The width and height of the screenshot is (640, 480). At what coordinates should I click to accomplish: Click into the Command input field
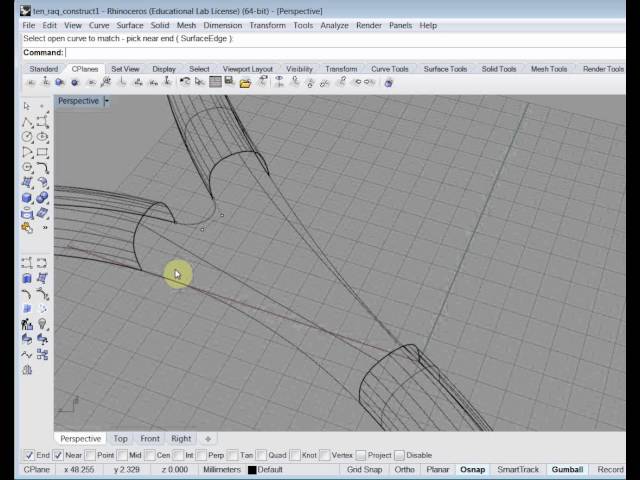click(345, 53)
